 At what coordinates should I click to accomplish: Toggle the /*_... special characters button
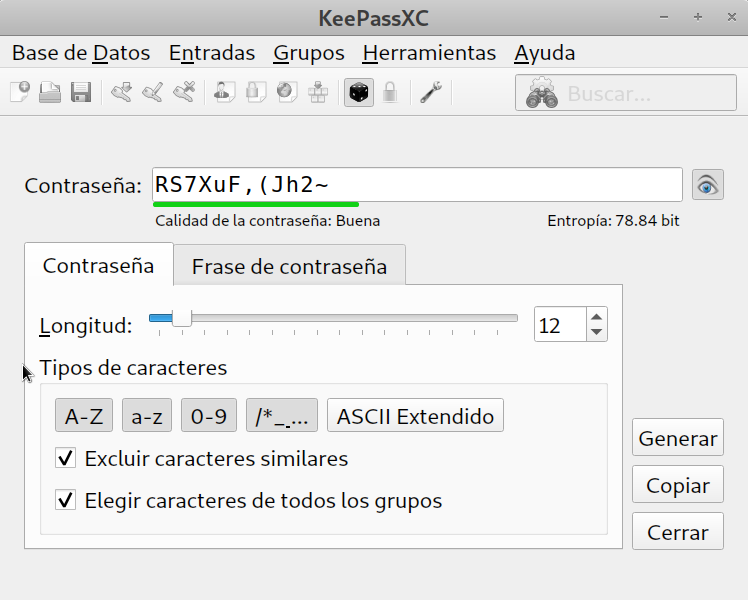(x=282, y=415)
